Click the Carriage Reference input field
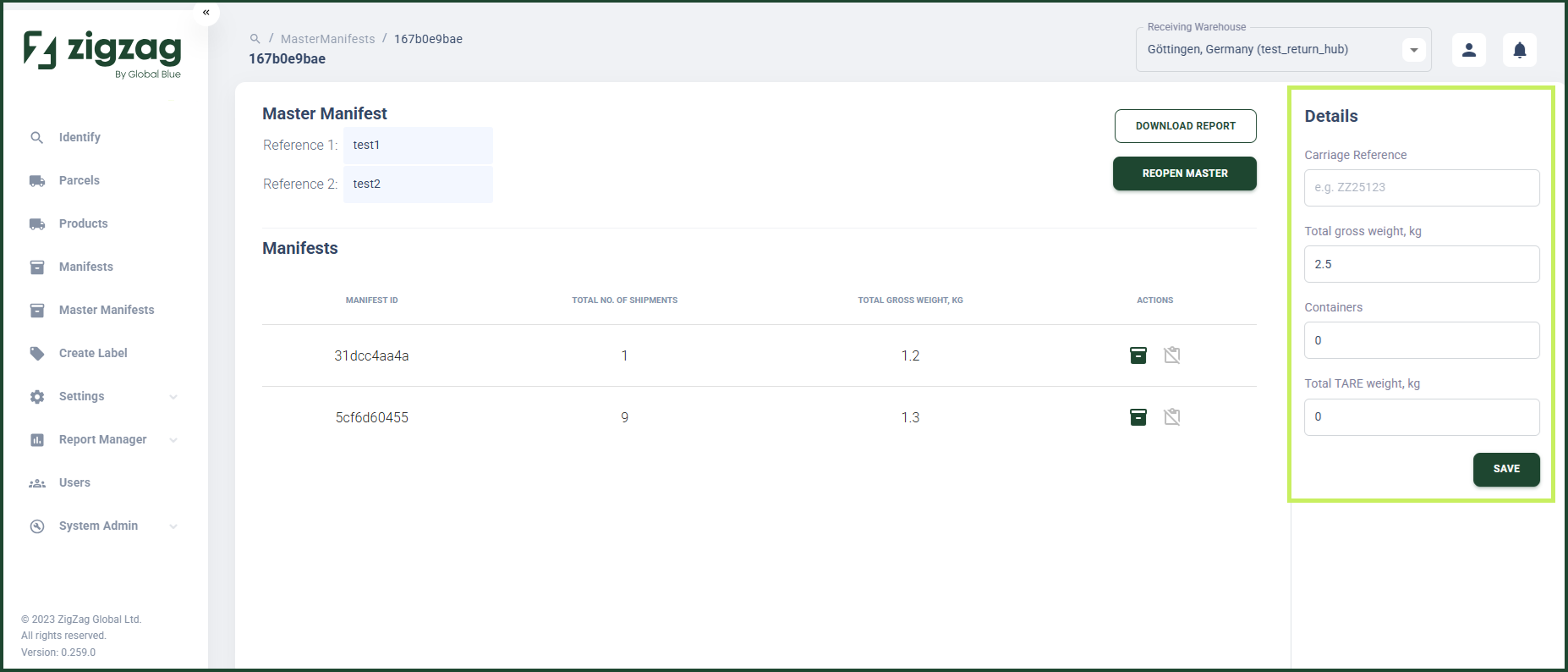 pos(1422,188)
